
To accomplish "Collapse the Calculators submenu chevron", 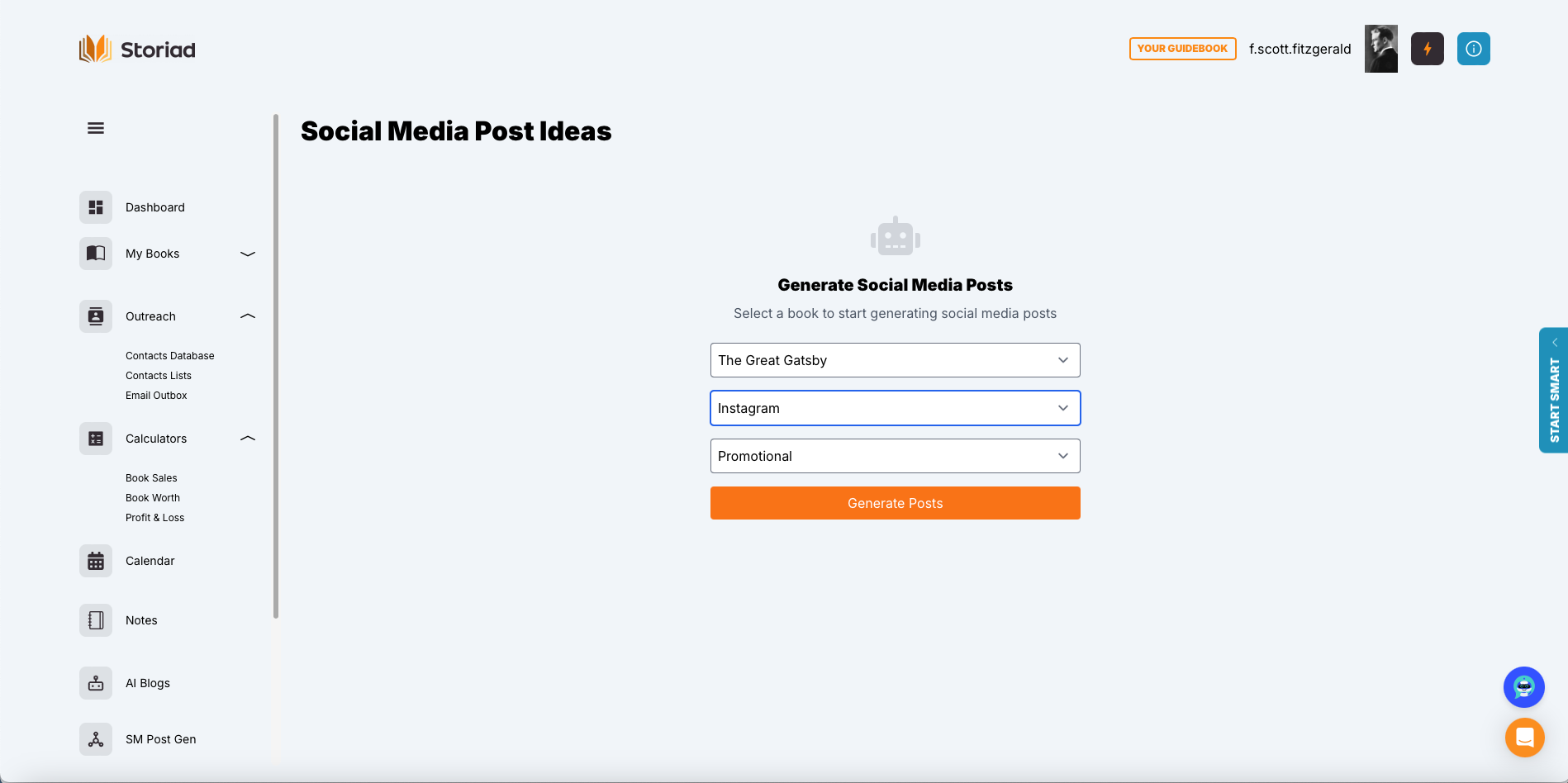I will (248, 439).
